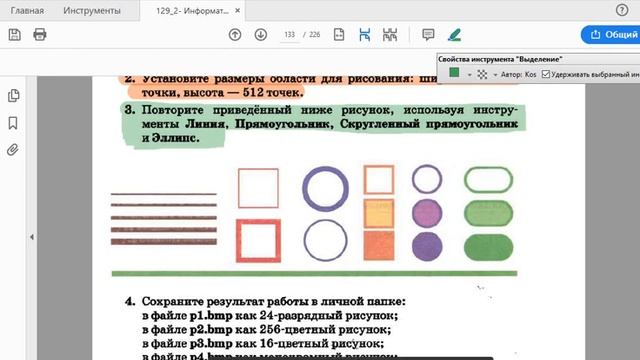Activate the scrolling page display icon
Screen dimensions: 640x360
point(364,35)
